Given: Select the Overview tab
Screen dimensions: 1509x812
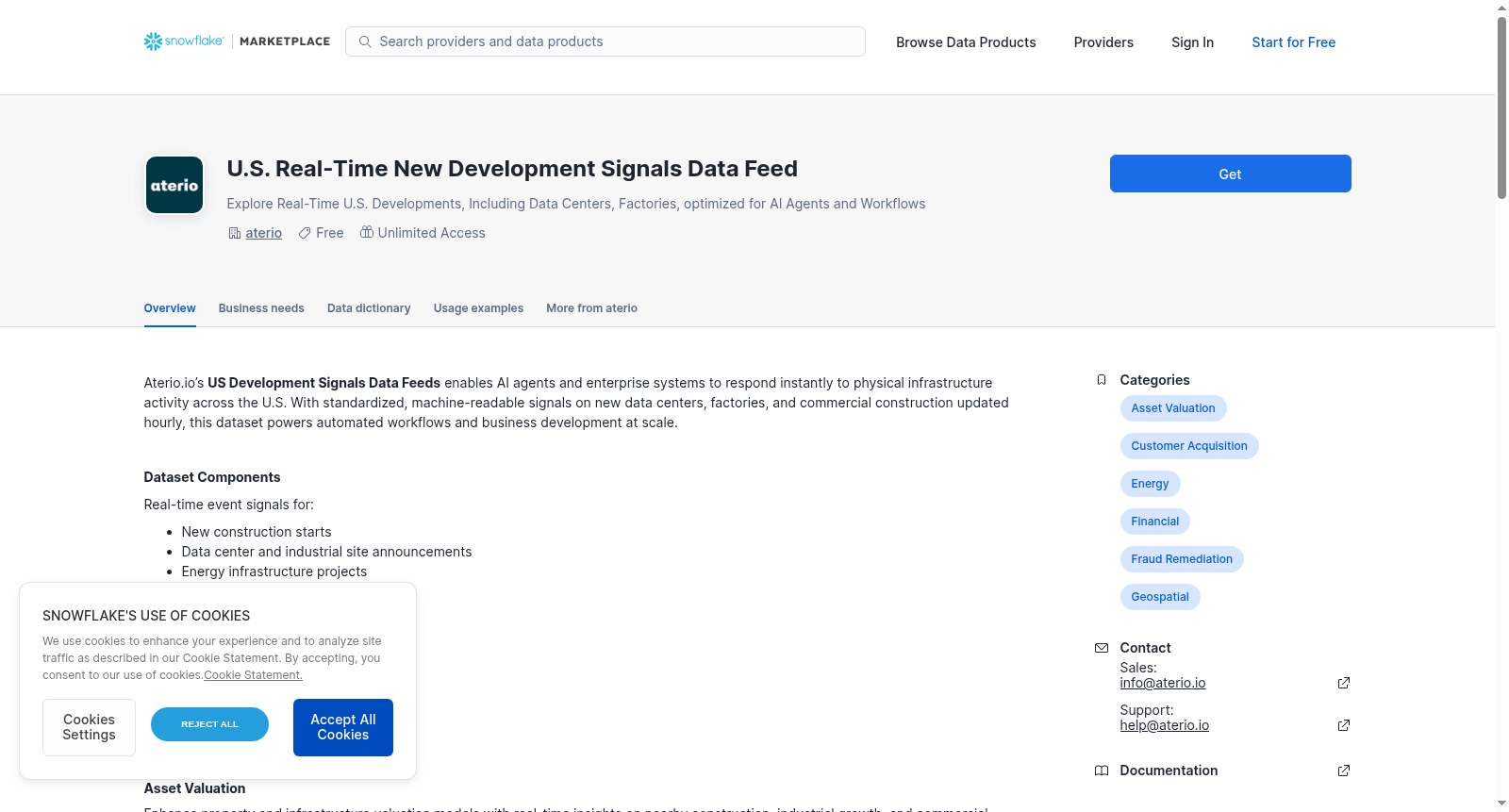Looking at the screenshot, I should (170, 308).
